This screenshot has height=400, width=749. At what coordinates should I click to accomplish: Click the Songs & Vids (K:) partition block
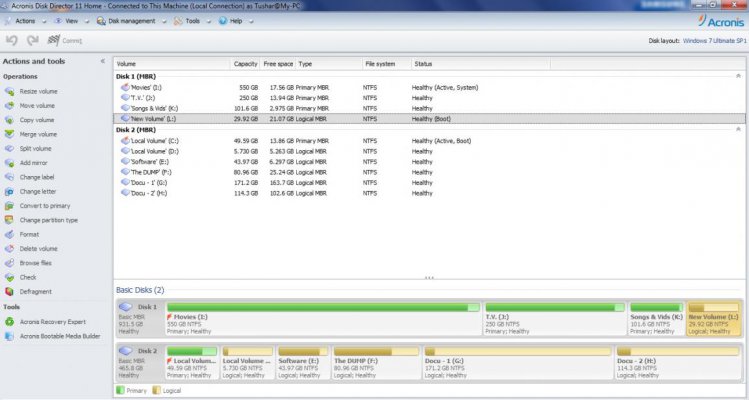(656, 318)
